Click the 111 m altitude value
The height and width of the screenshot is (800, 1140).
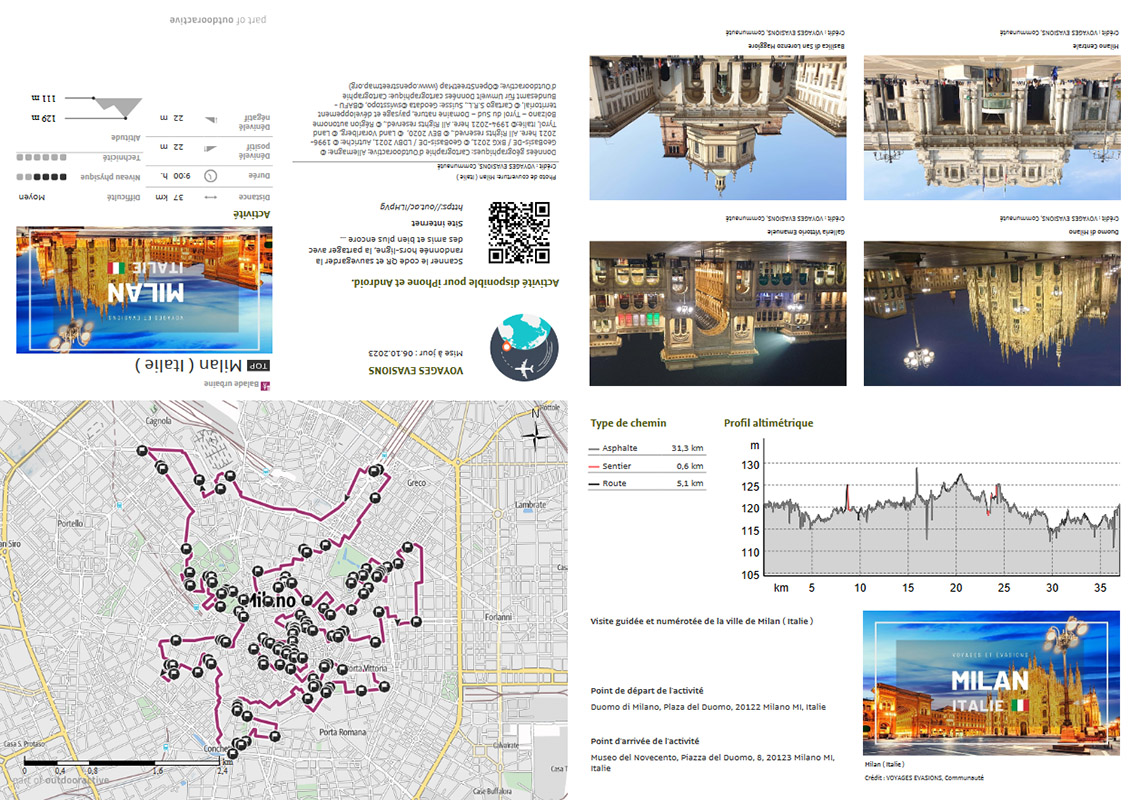[x=44, y=97]
